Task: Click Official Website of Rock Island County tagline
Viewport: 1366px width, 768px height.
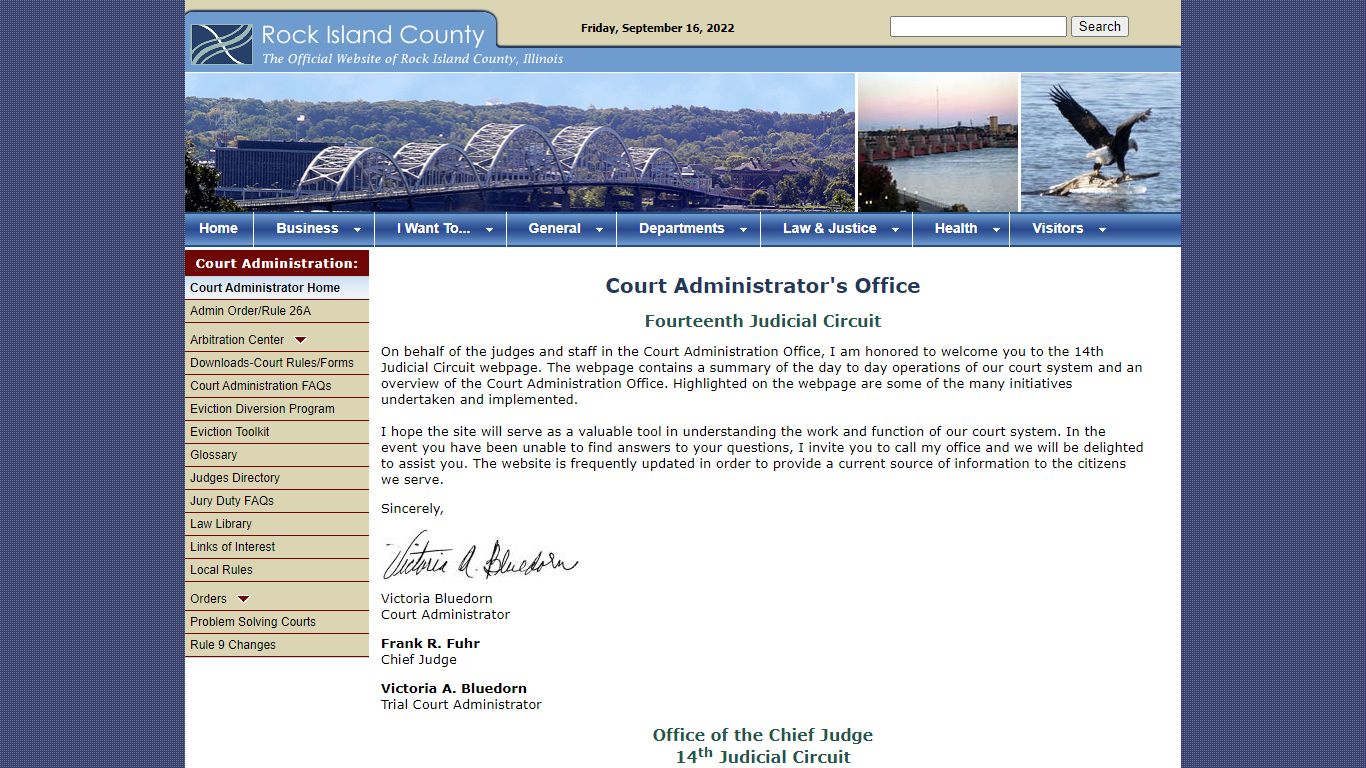Action: (x=413, y=59)
